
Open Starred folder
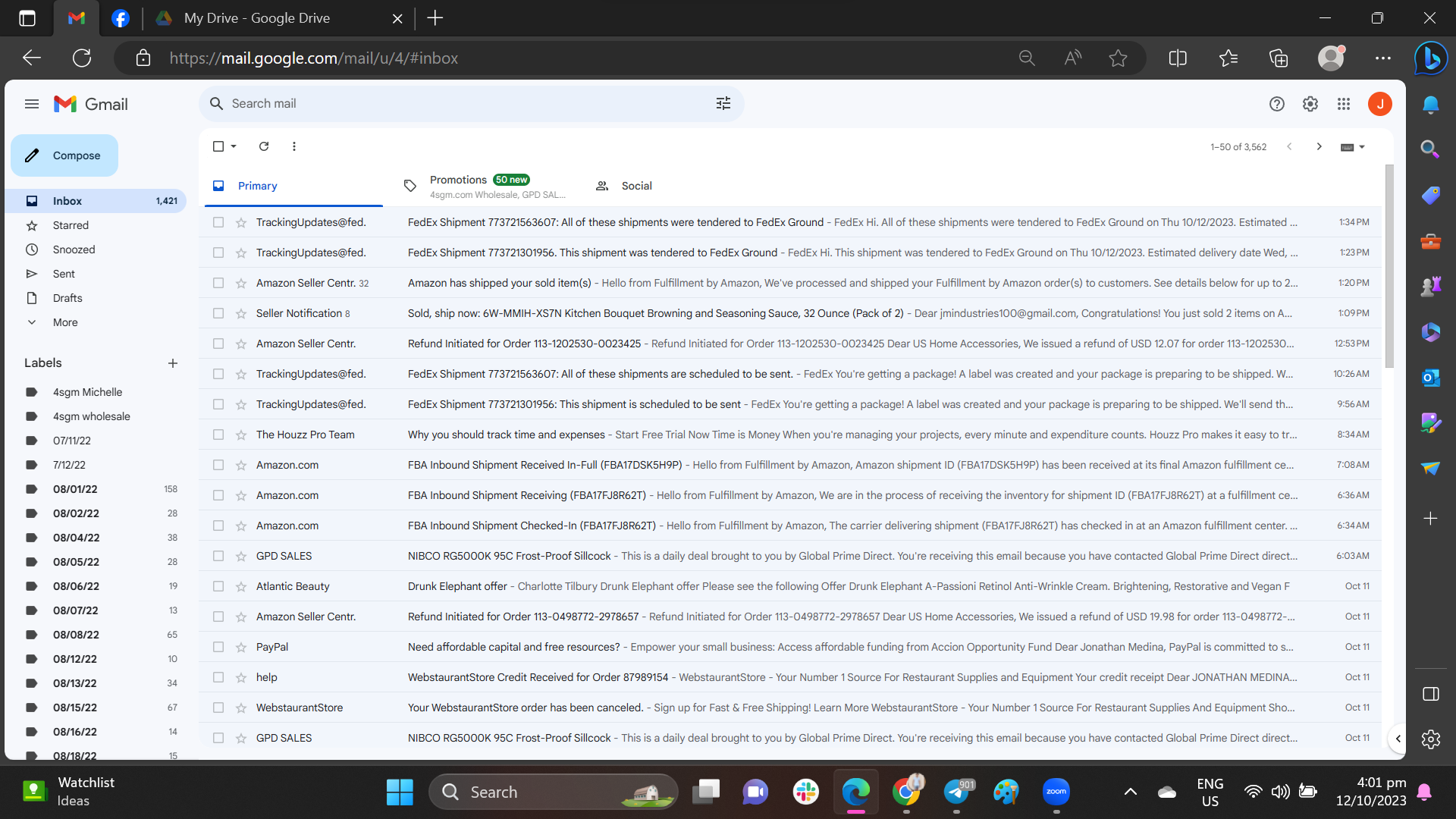coord(71,225)
